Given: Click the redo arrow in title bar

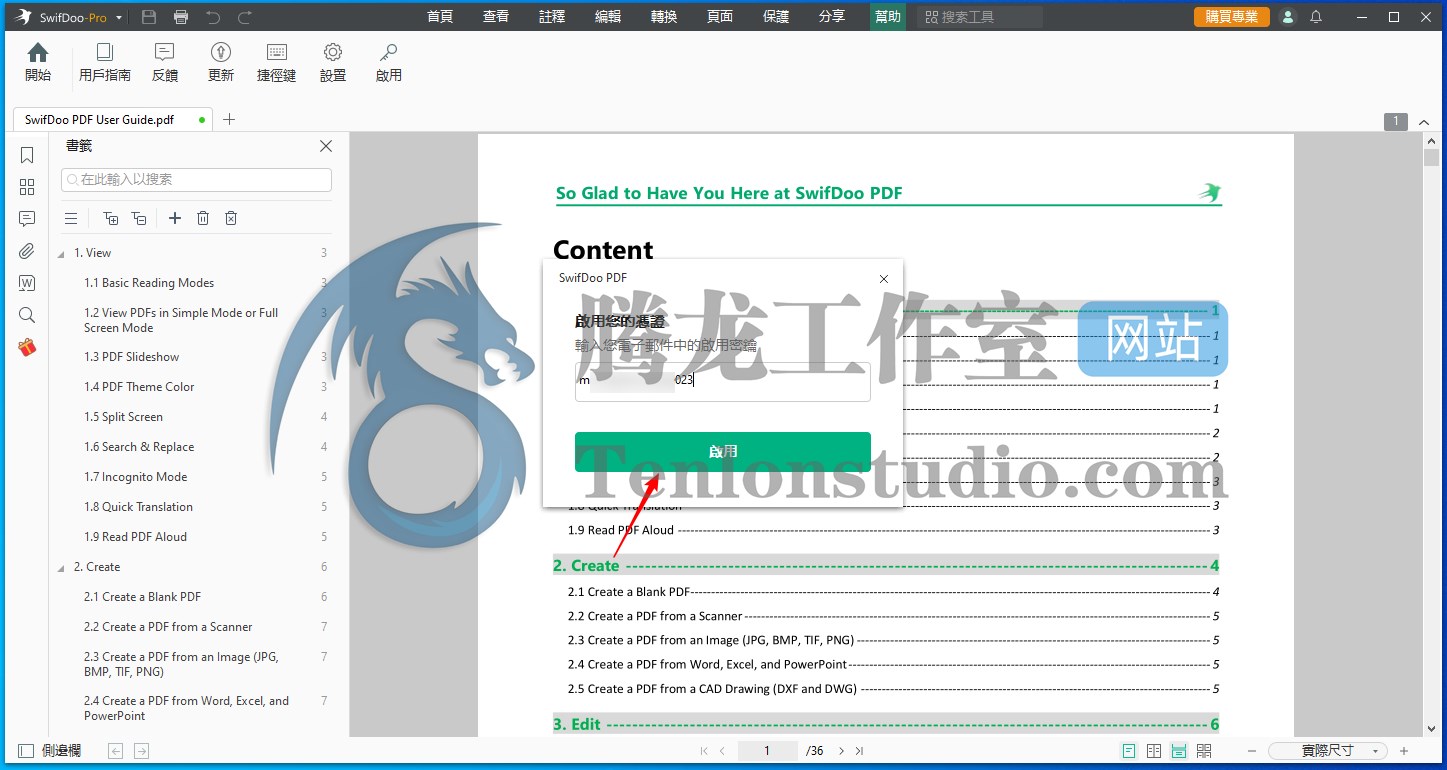Looking at the screenshot, I should tap(245, 17).
